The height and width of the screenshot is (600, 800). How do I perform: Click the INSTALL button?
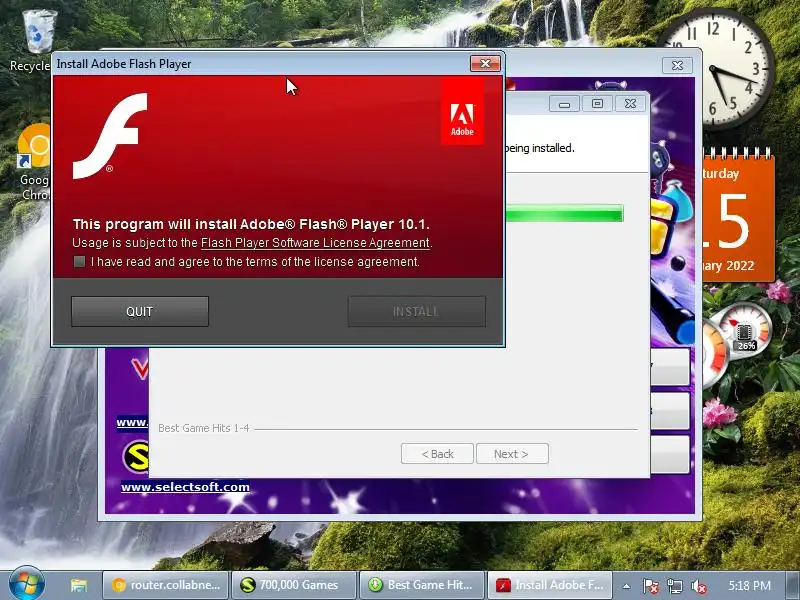[417, 311]
